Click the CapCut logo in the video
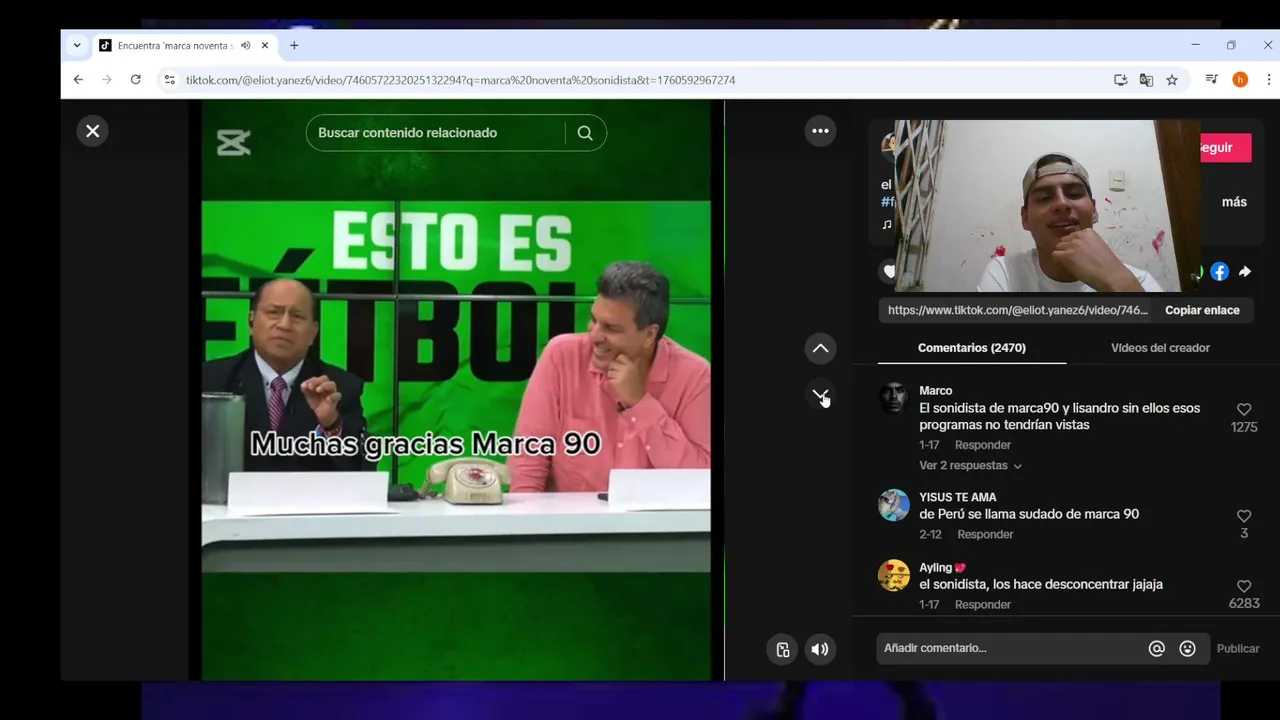 pos(234,143)
